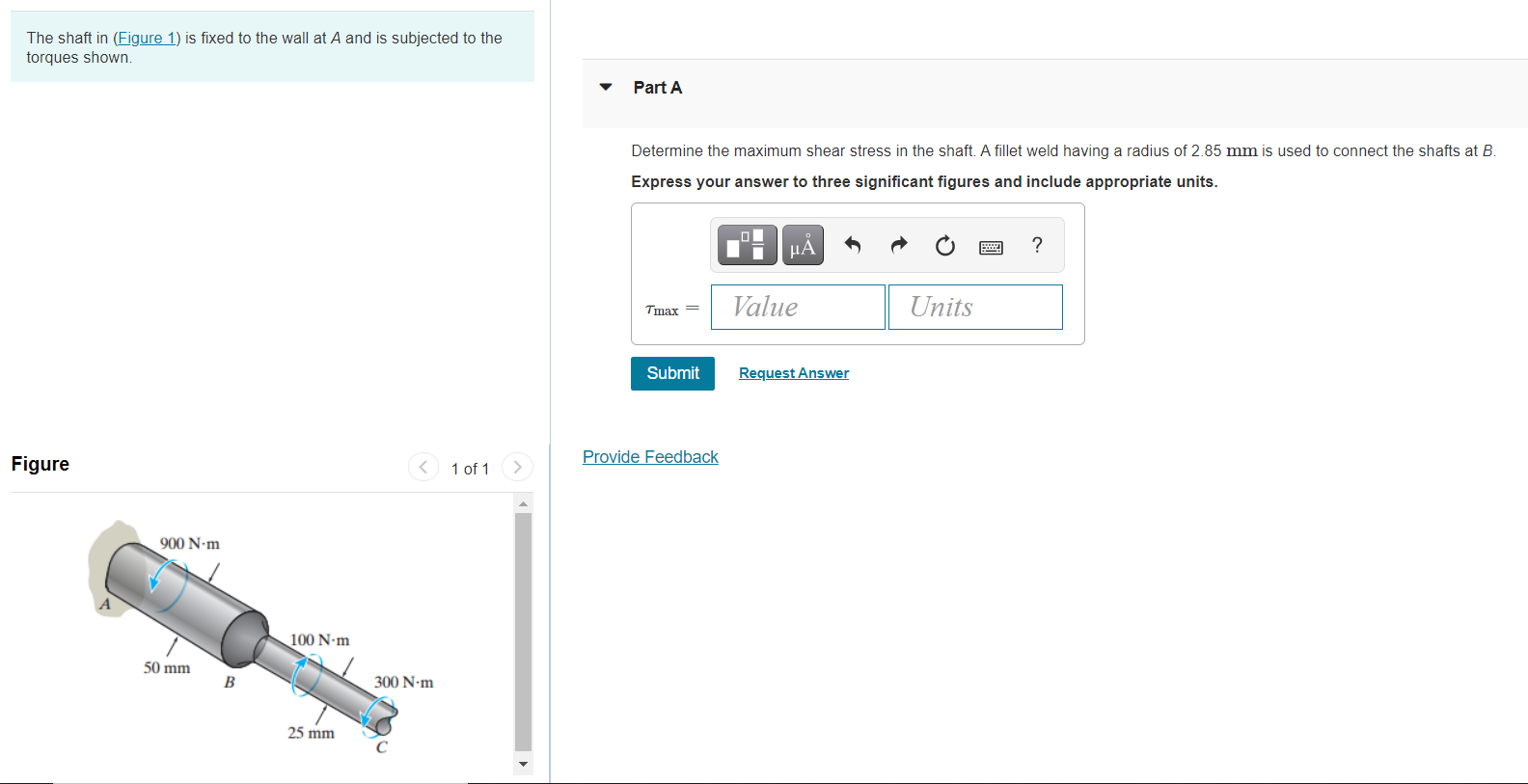Click the figure panel scrollbar thumb

523,631
